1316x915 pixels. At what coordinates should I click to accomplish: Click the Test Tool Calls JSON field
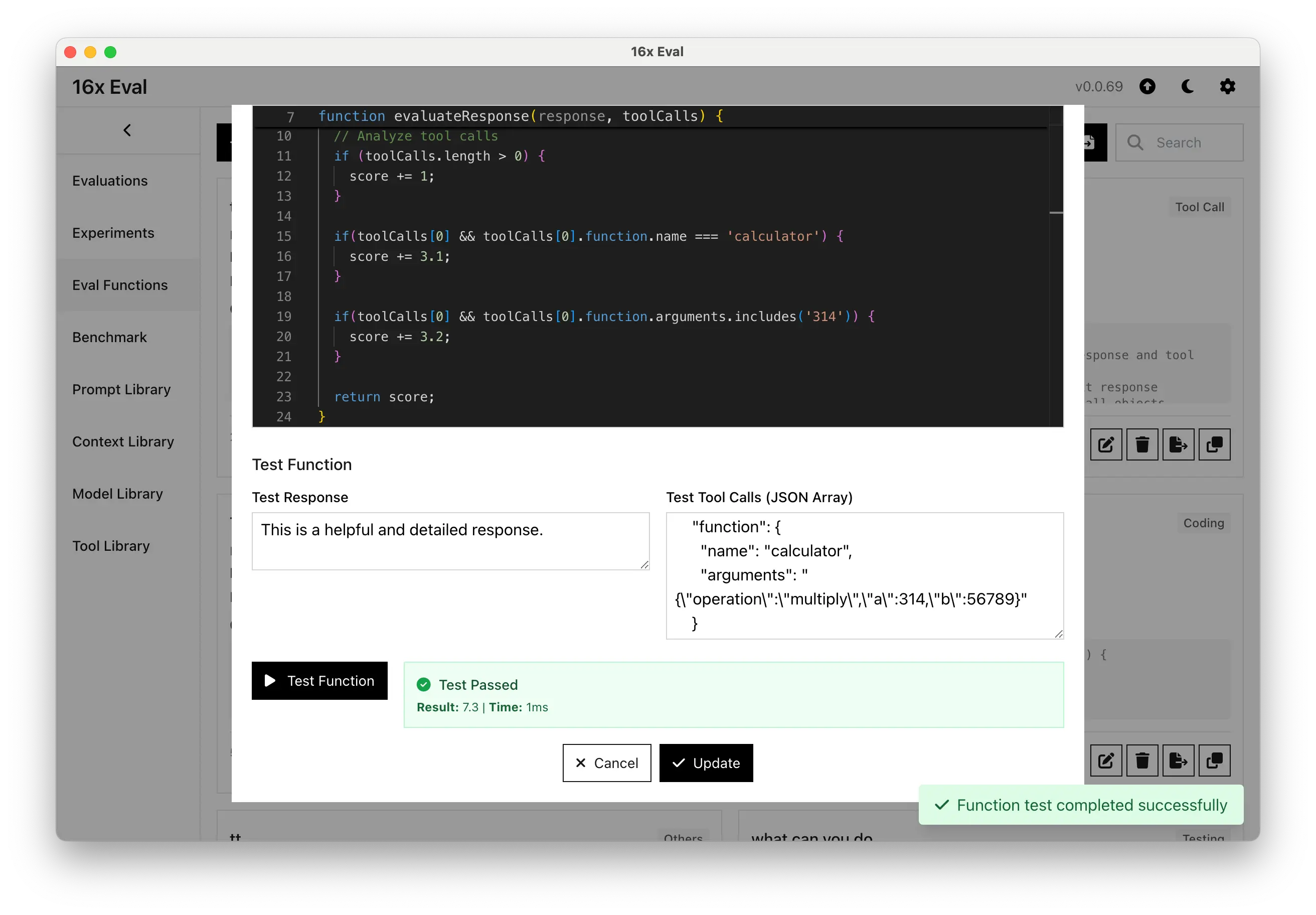(x=864, y=575)
